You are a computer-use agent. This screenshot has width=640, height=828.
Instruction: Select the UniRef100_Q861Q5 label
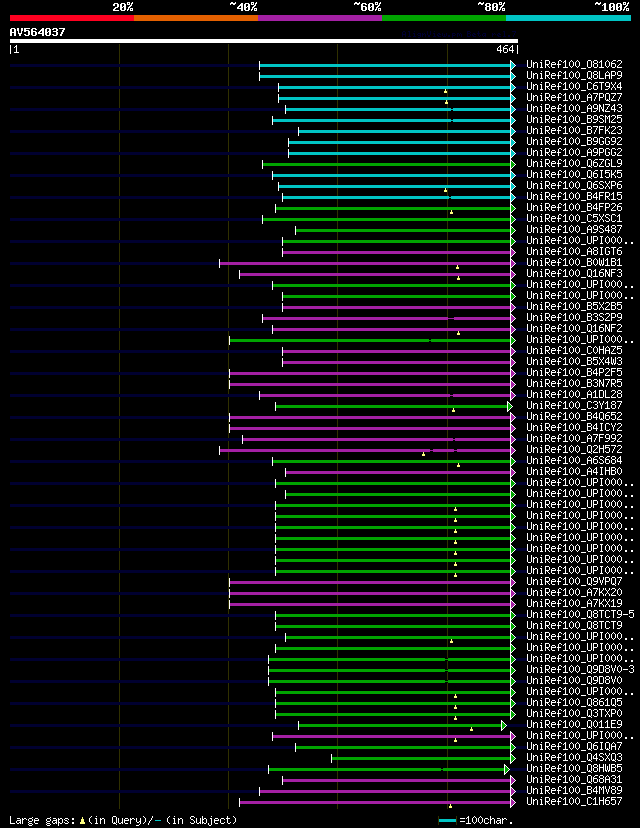[x=574, y=702]
